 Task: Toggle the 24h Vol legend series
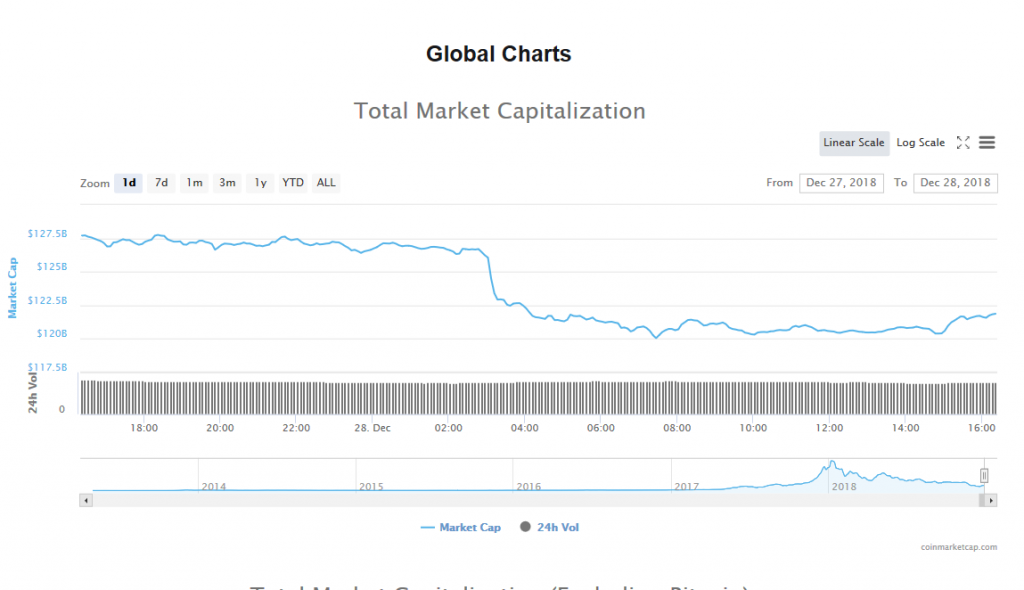[x=550, y=527]
